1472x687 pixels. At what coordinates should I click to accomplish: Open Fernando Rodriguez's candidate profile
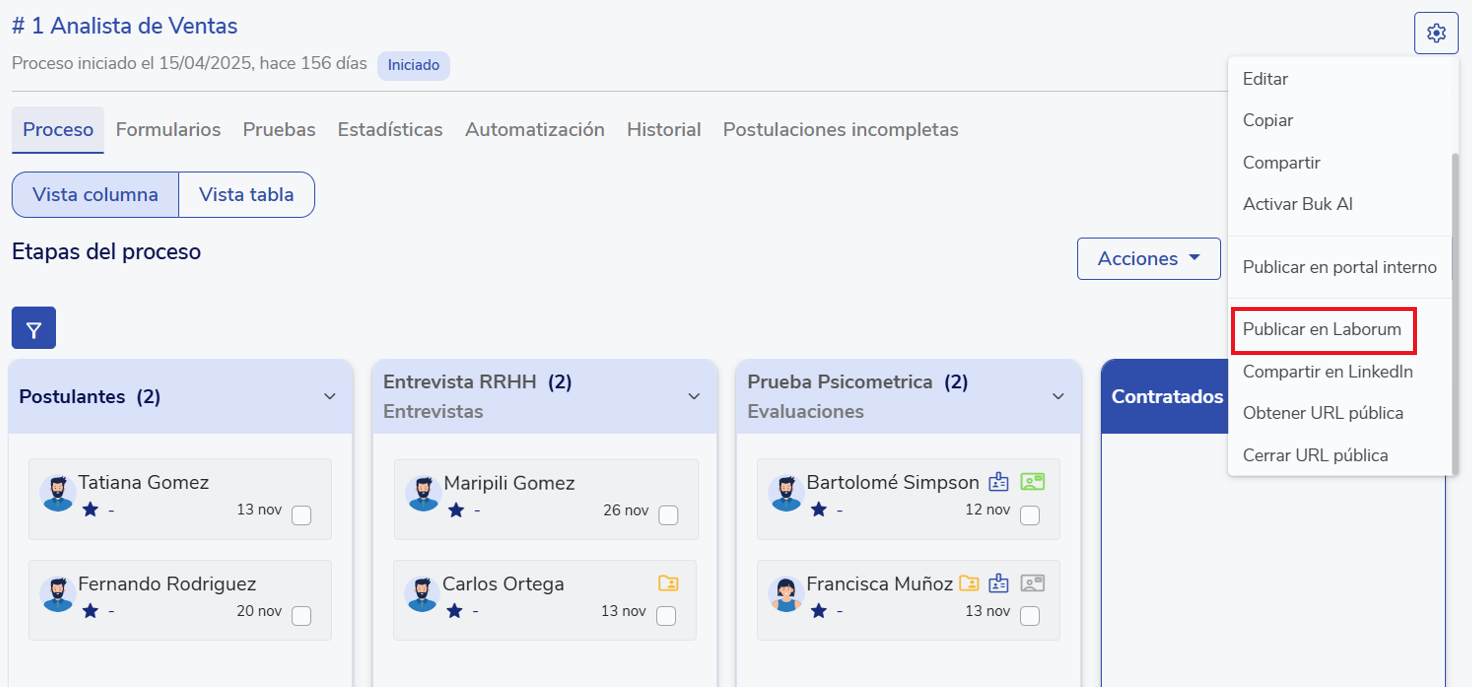(x=167, y=584)
